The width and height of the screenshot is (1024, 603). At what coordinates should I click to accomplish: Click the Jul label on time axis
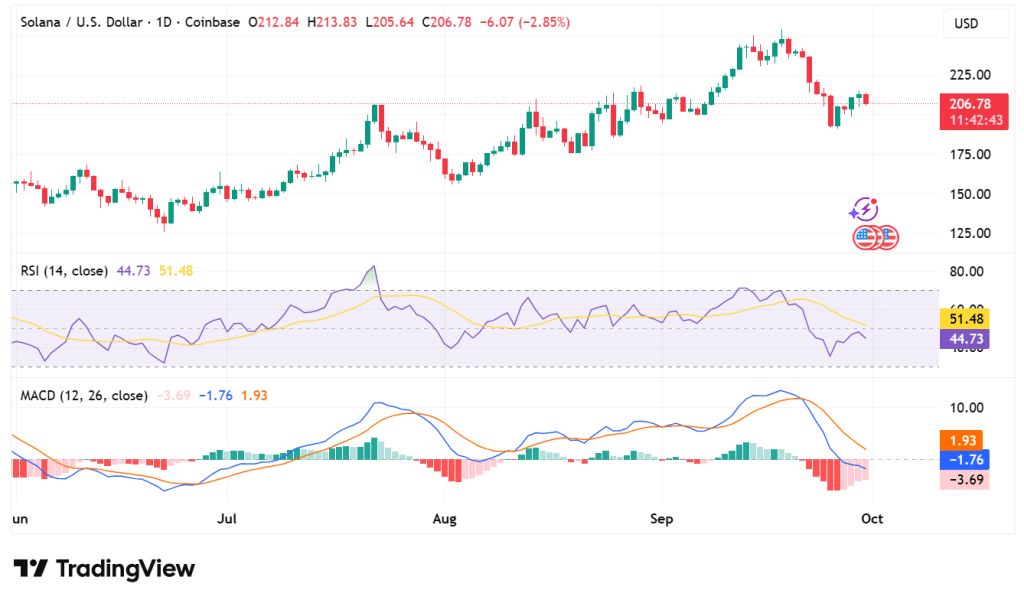(x=227, y=520)
